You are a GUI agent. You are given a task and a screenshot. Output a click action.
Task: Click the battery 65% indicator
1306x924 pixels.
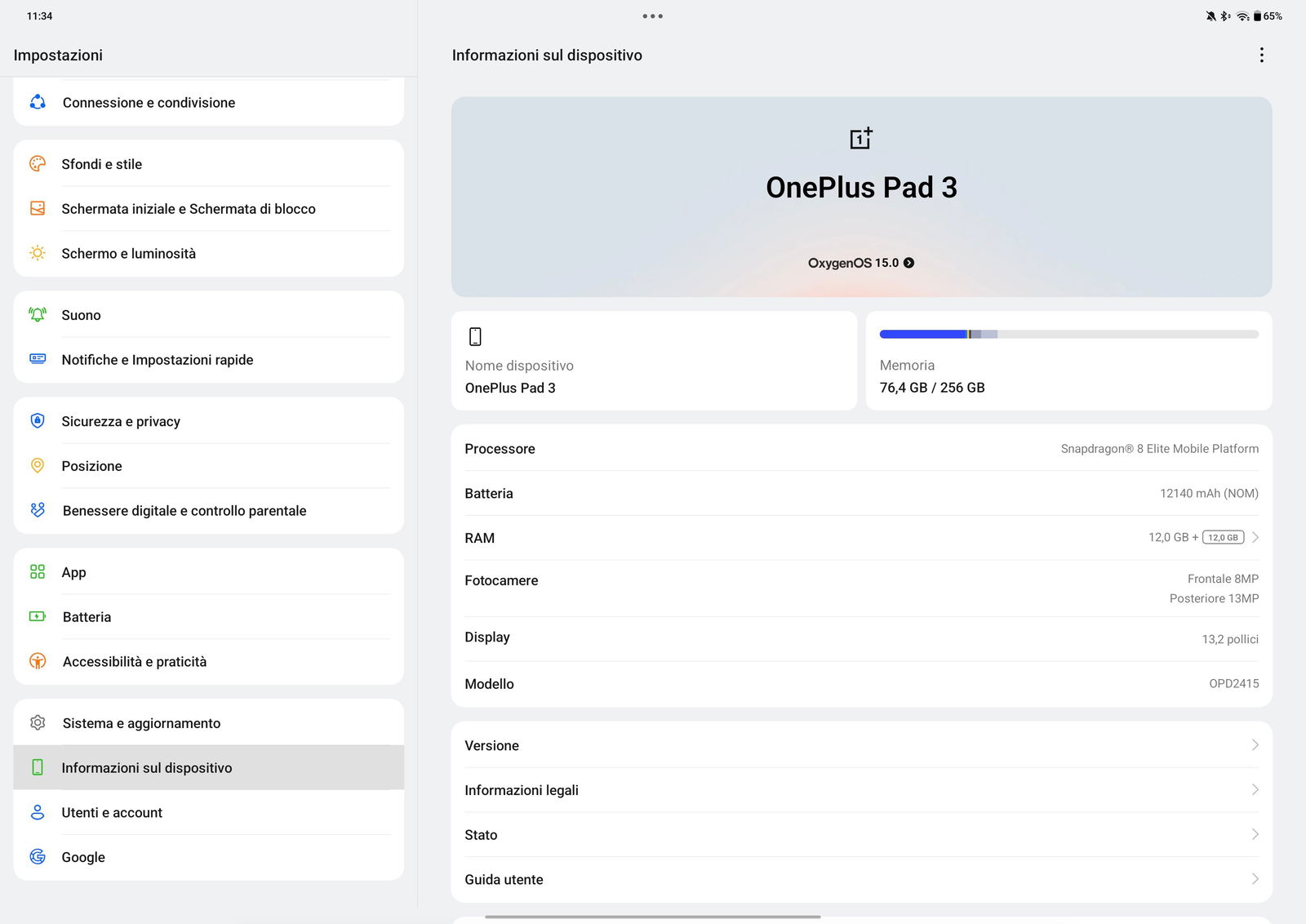click(1268, 16)
